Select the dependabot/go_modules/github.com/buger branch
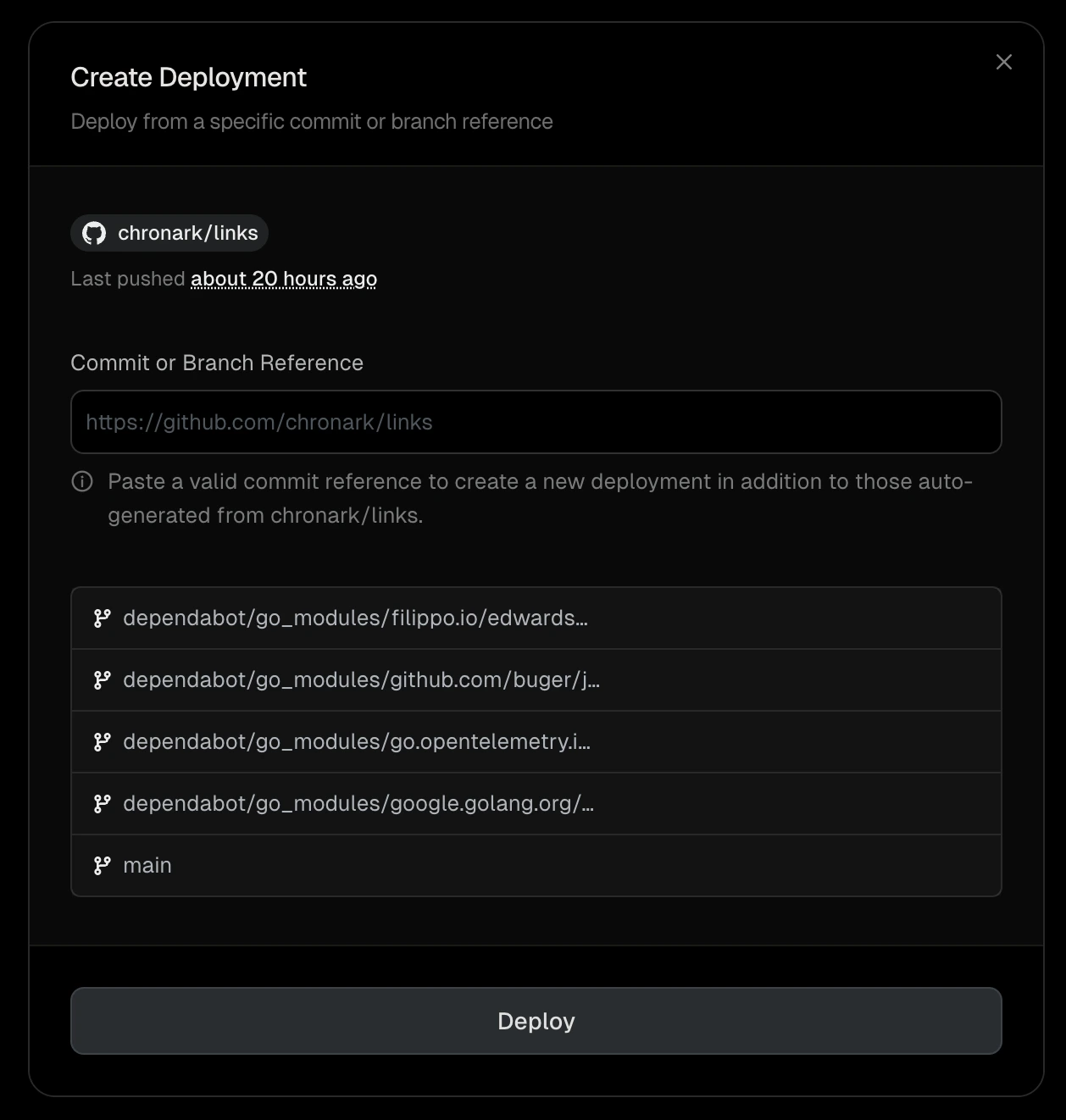This screenshot has width=1066, height=1120. (361, 679)
